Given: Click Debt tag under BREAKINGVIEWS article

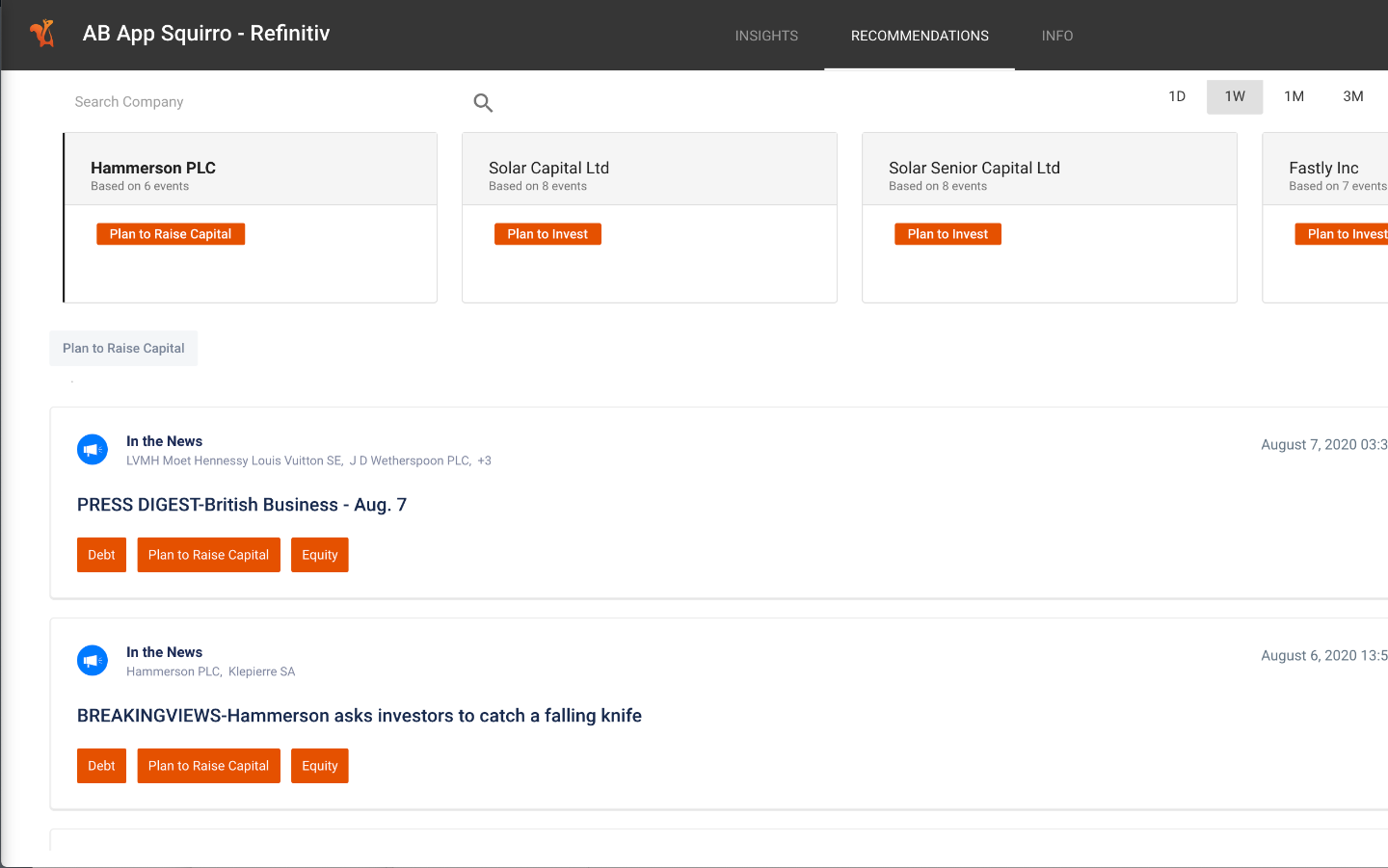Looking at the screenshot, I should pyautogui.click(x=101, y=766).
